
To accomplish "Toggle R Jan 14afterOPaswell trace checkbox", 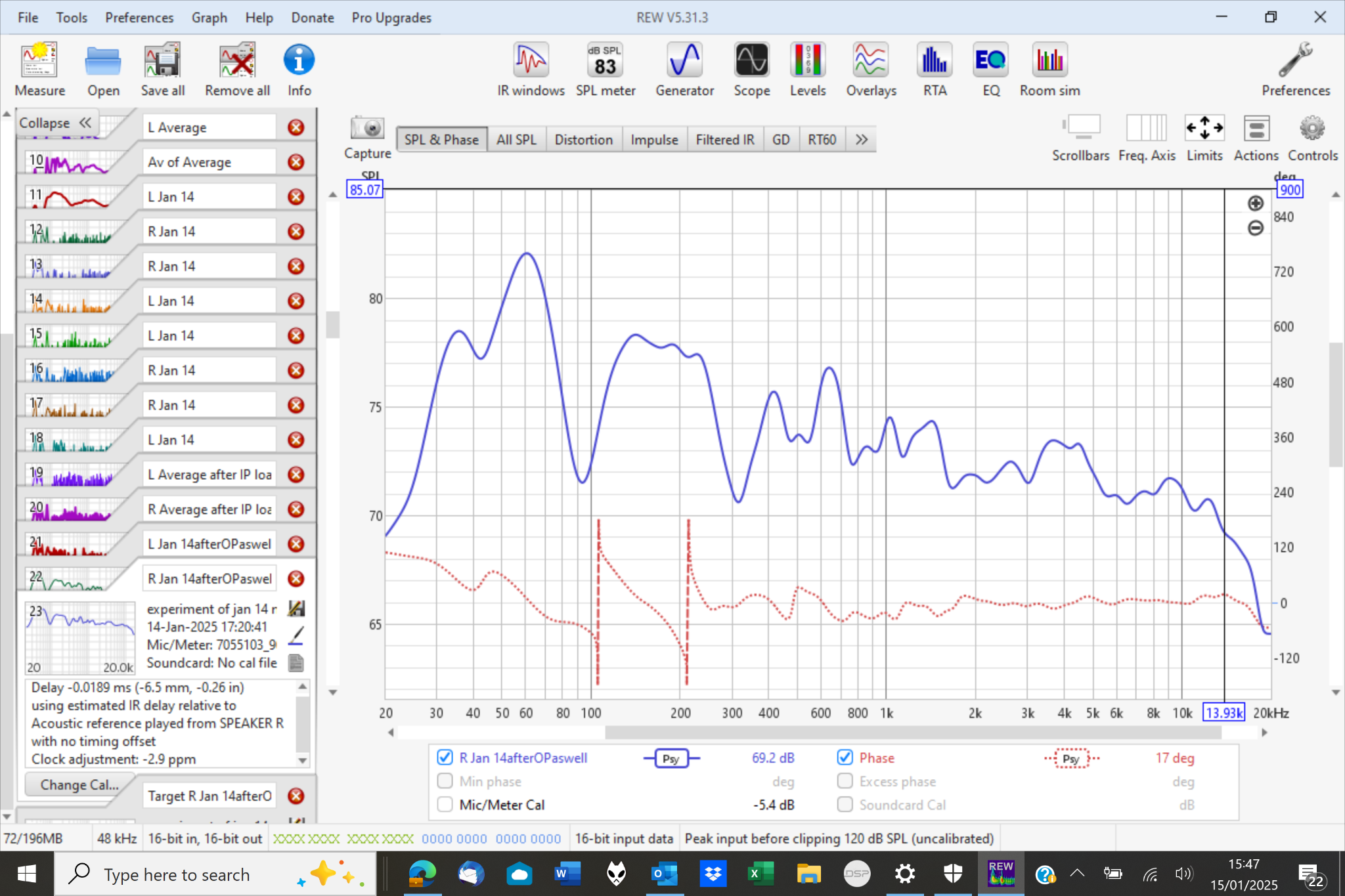I will click(445, 757).
